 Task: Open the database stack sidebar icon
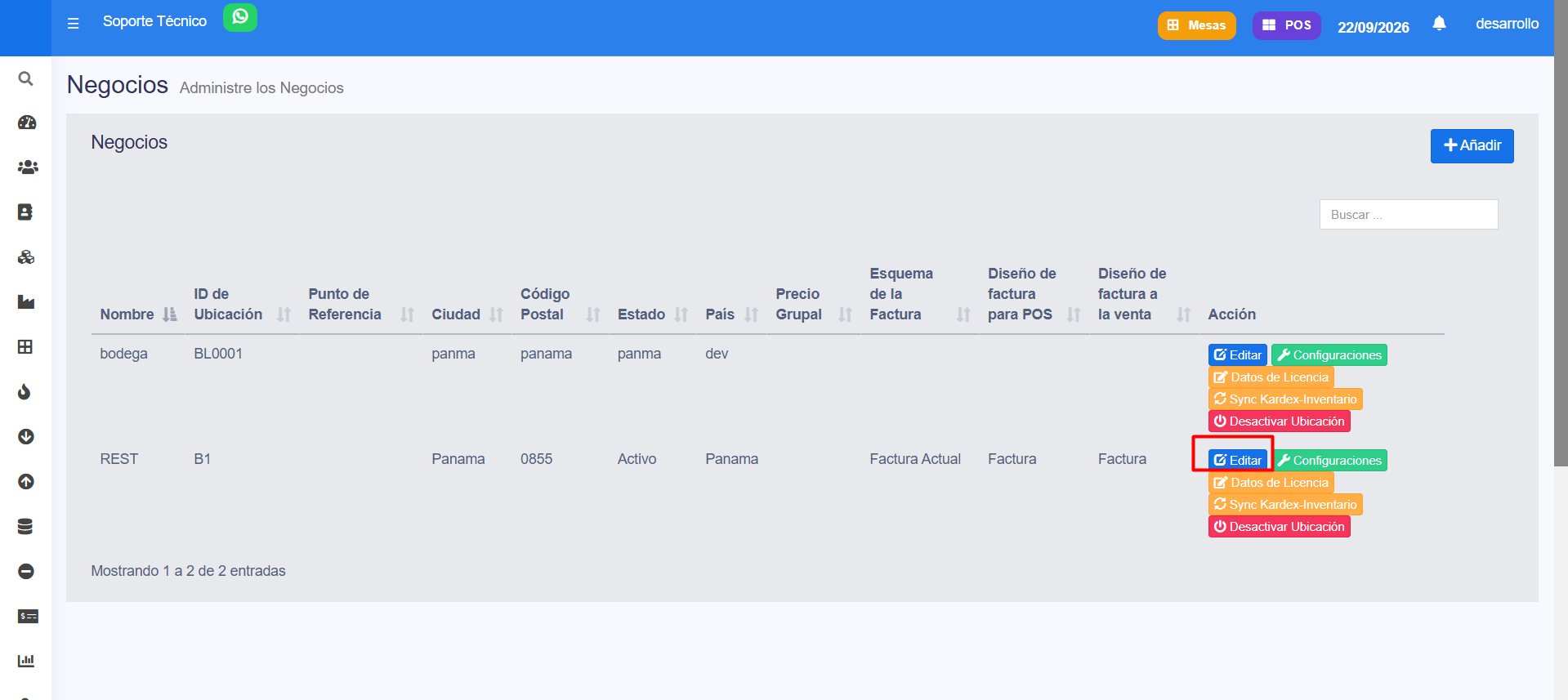coord(26,527)
